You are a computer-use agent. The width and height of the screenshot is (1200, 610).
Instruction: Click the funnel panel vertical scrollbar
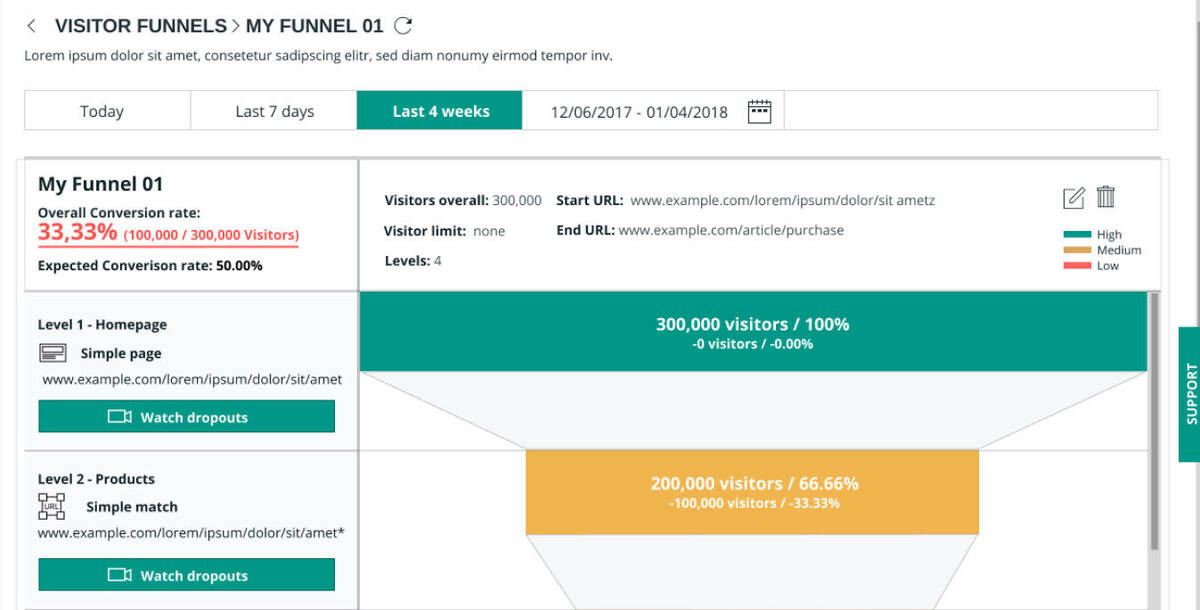[1153, 420]
